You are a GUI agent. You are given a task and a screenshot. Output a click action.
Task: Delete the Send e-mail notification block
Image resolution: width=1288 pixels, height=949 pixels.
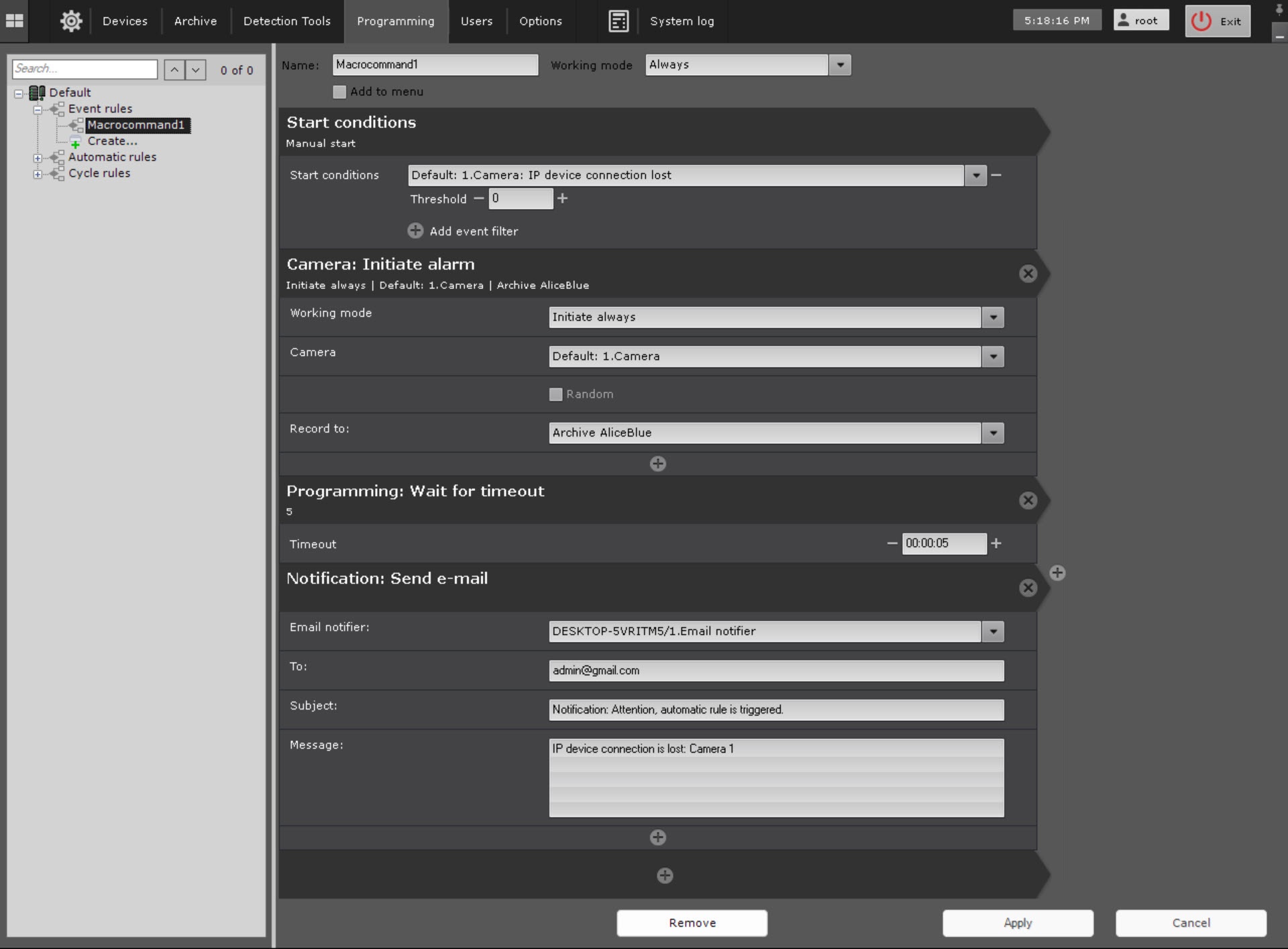[x=1028, y=588]
